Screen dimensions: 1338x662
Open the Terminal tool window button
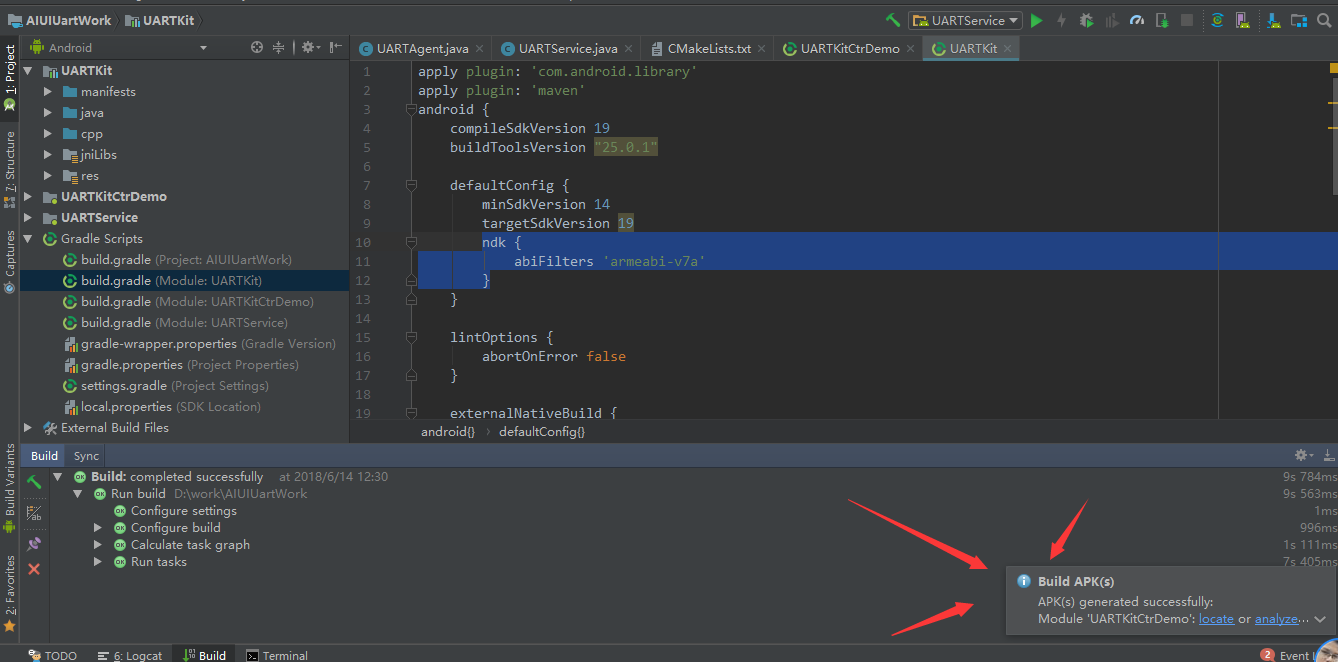pyautogui.click(x=277, y=655)
